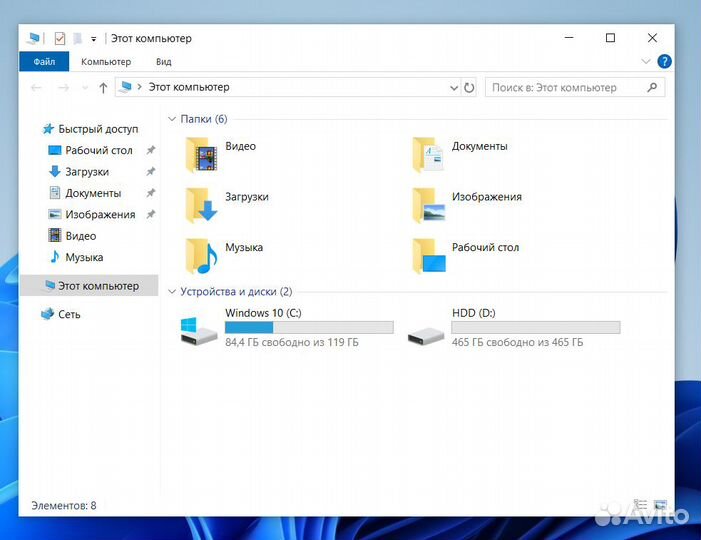Unpin Рабочий стол using its pin icon

click(x=151, y=150)
